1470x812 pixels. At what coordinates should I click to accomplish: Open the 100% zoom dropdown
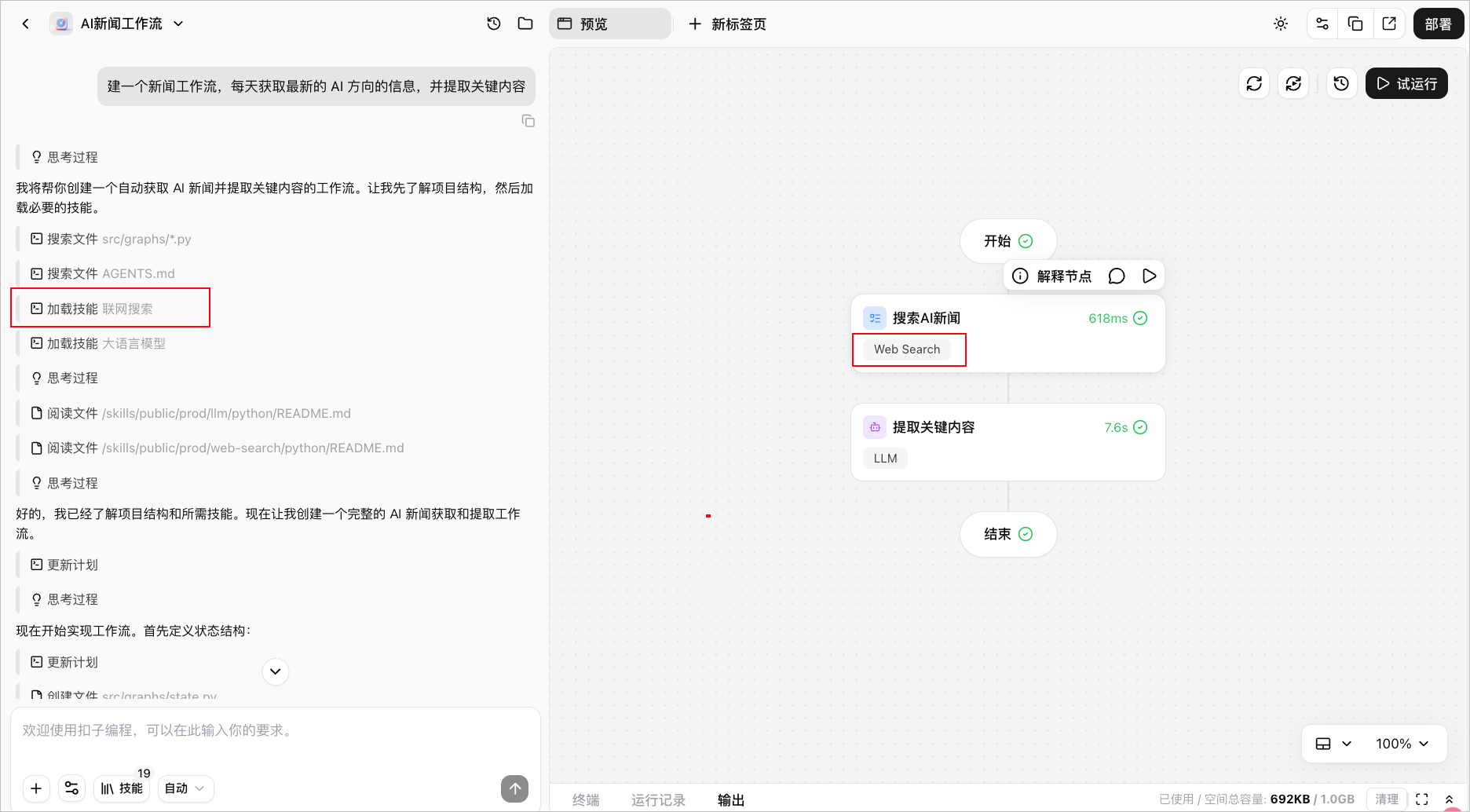(1402, 744)
